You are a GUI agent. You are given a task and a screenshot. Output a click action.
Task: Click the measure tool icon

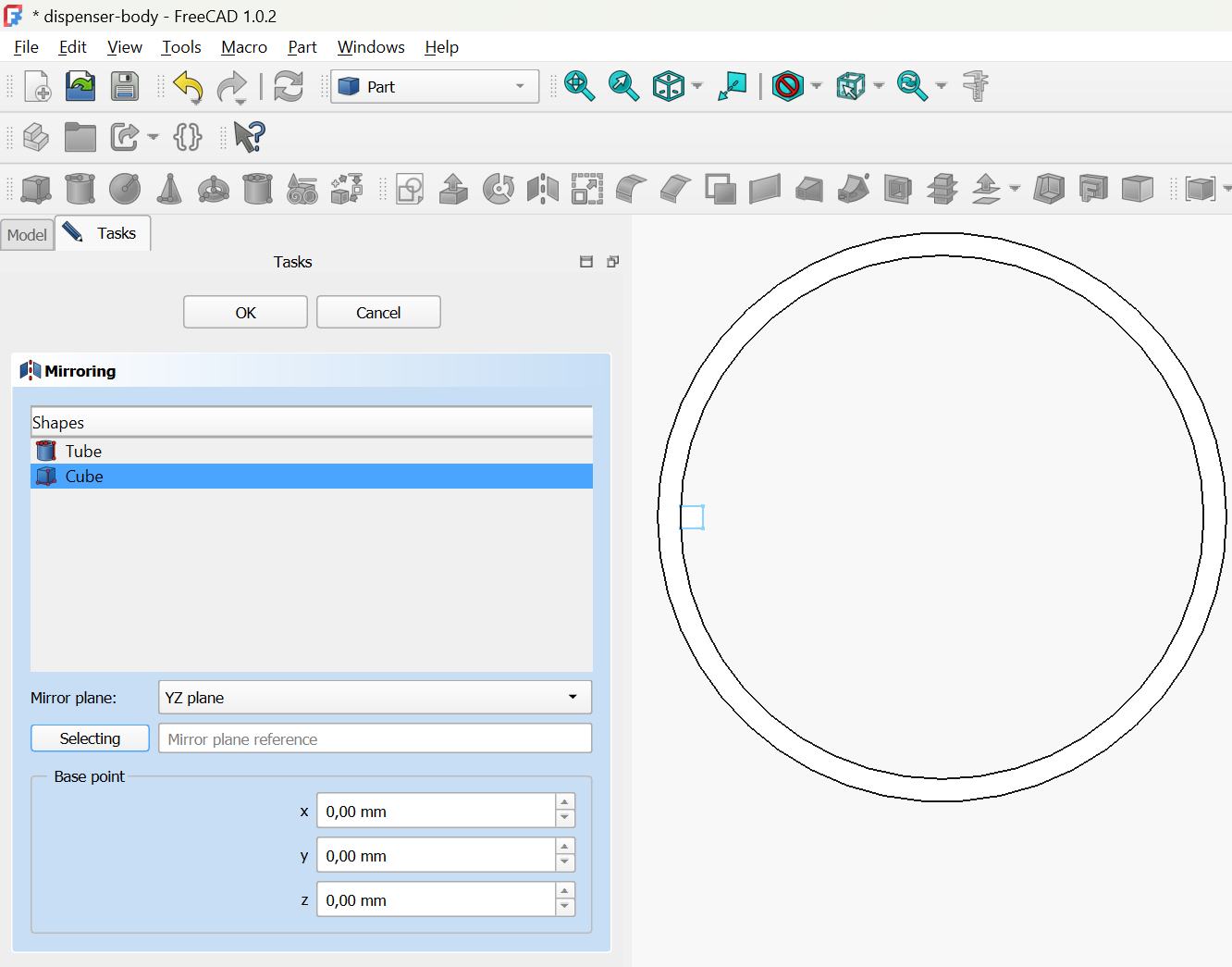pyautogui.click(x=976, y=87)
